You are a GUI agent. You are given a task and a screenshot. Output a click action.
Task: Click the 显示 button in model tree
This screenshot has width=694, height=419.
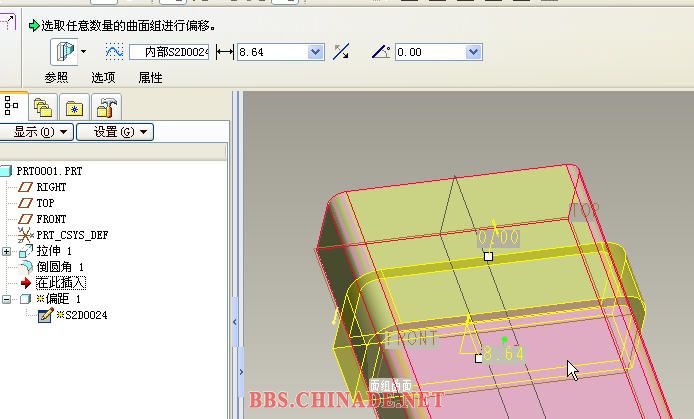click(37, 132)
